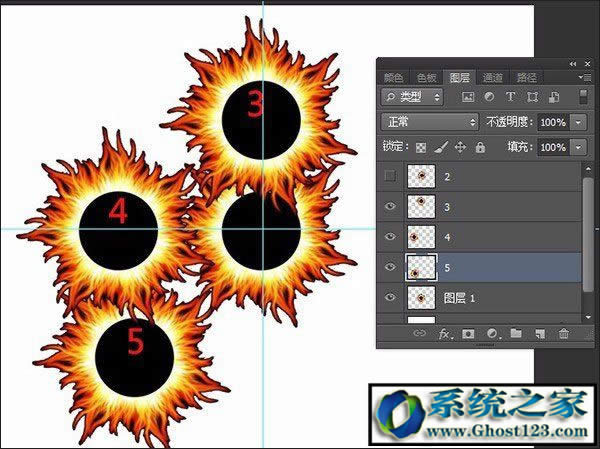Lock image pixels brush icon
The height and width of the screenshot is (449, 600).
[x=441, y=147]
